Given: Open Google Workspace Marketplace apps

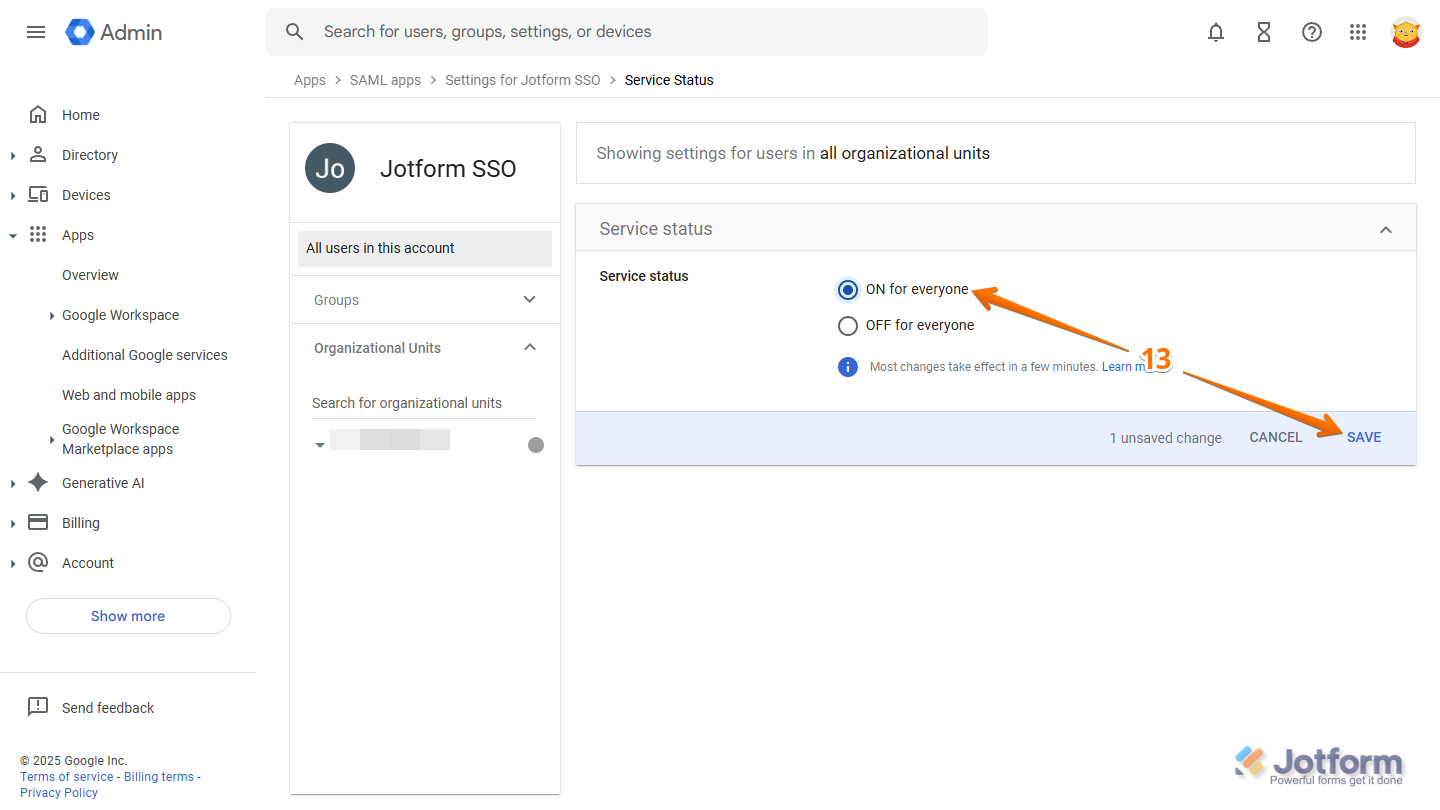Looking at the screenshot, I should 120,439.
